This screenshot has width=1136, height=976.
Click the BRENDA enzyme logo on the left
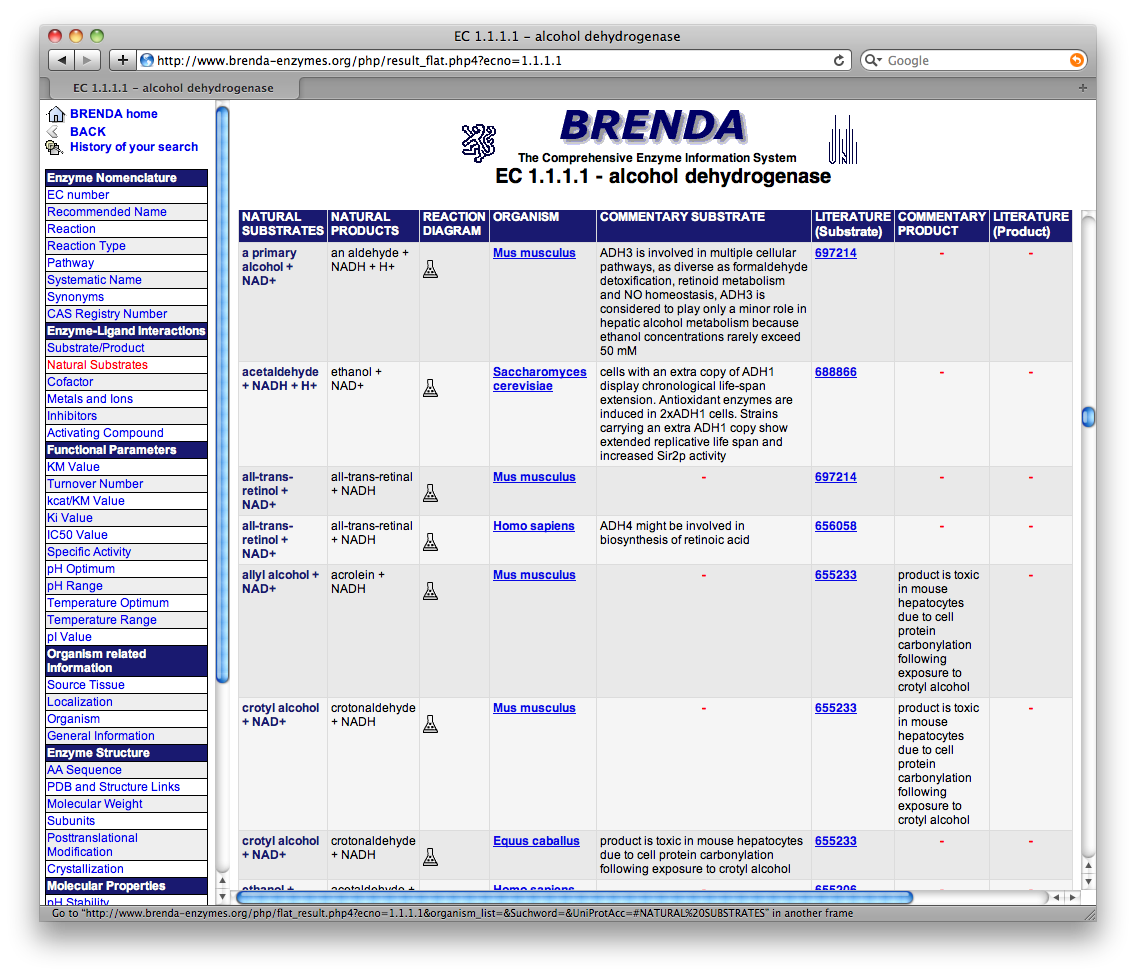pos(479,142)
